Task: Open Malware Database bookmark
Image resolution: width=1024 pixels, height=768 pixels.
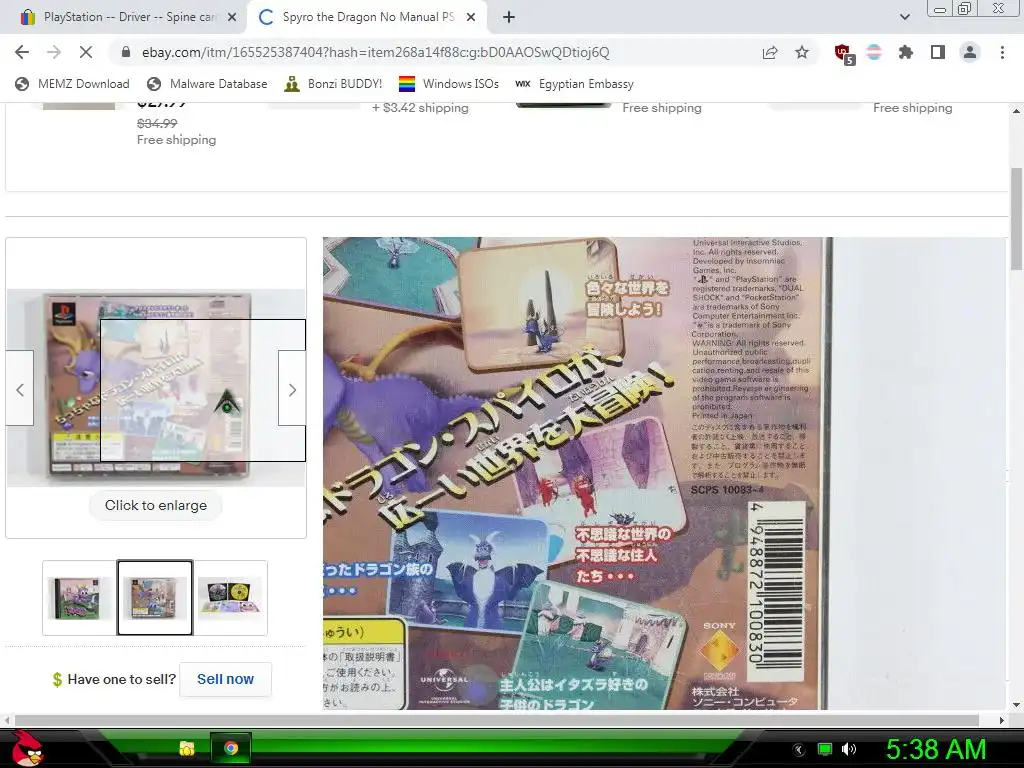Action: 207,84
